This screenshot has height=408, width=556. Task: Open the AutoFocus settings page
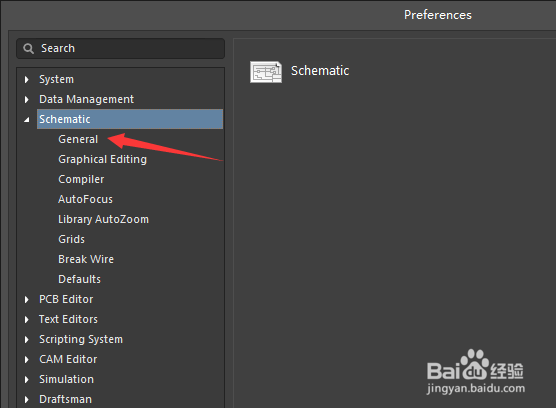(85, 199)
